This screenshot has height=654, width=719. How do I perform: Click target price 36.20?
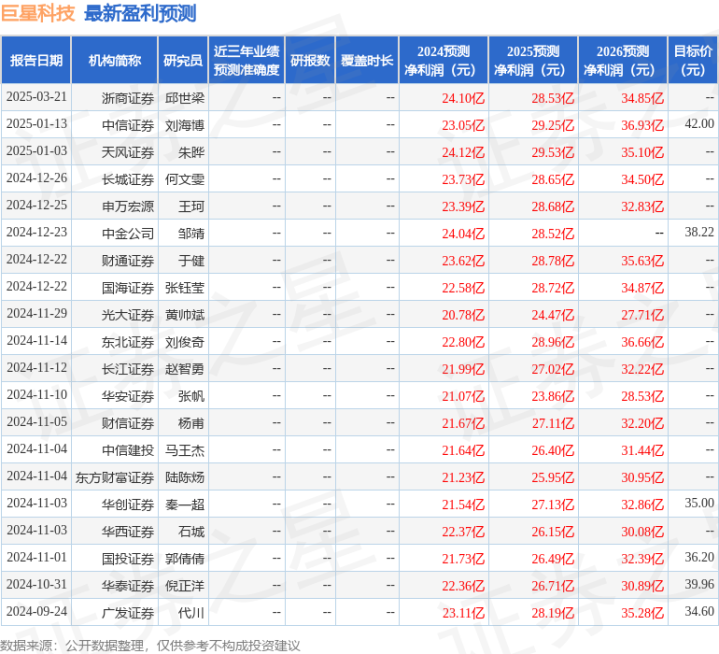coord(699,557)
